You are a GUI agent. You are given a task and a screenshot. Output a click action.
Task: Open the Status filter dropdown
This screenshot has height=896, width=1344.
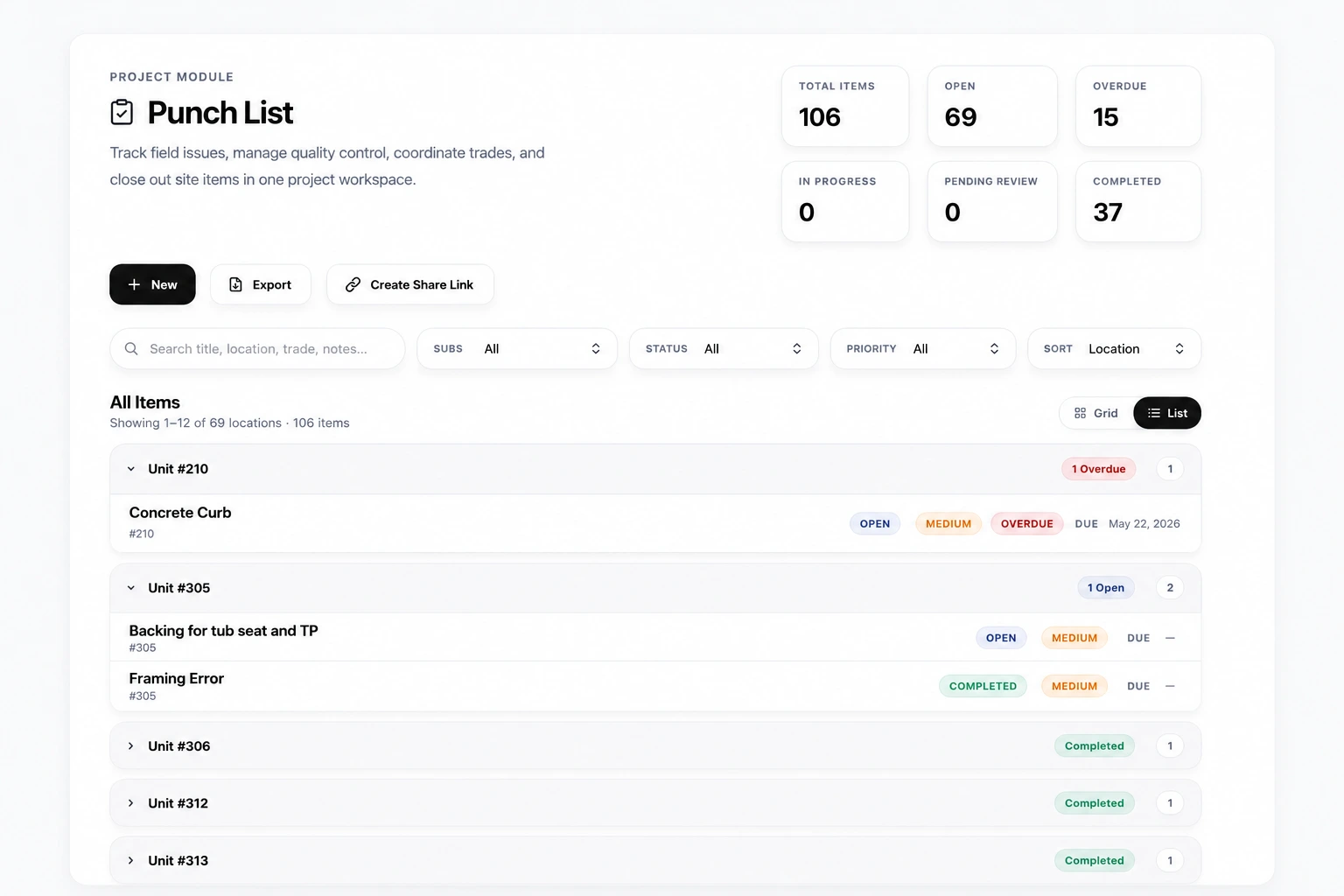coord(724,348)
